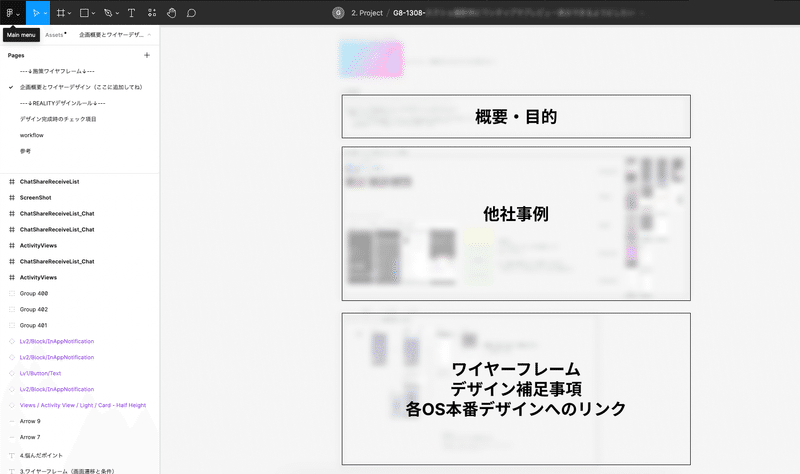Open the Figma main menu

click(x=12, y=13)
